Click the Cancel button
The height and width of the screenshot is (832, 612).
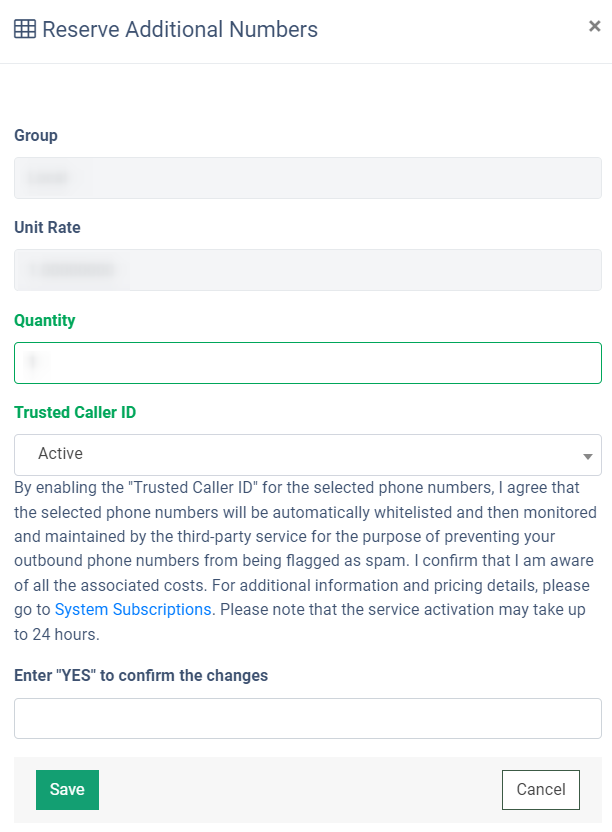point(540,790)
